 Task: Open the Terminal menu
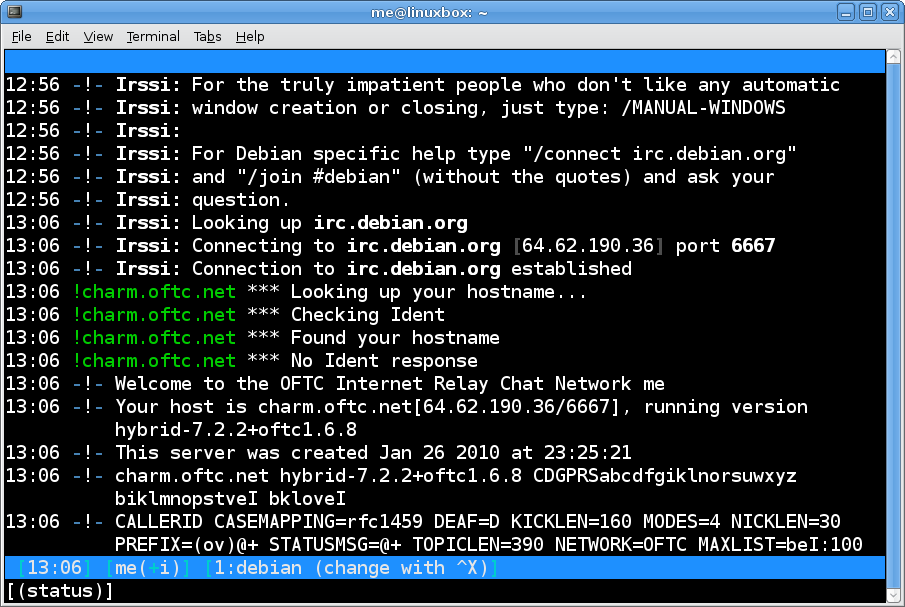[153, 36]
